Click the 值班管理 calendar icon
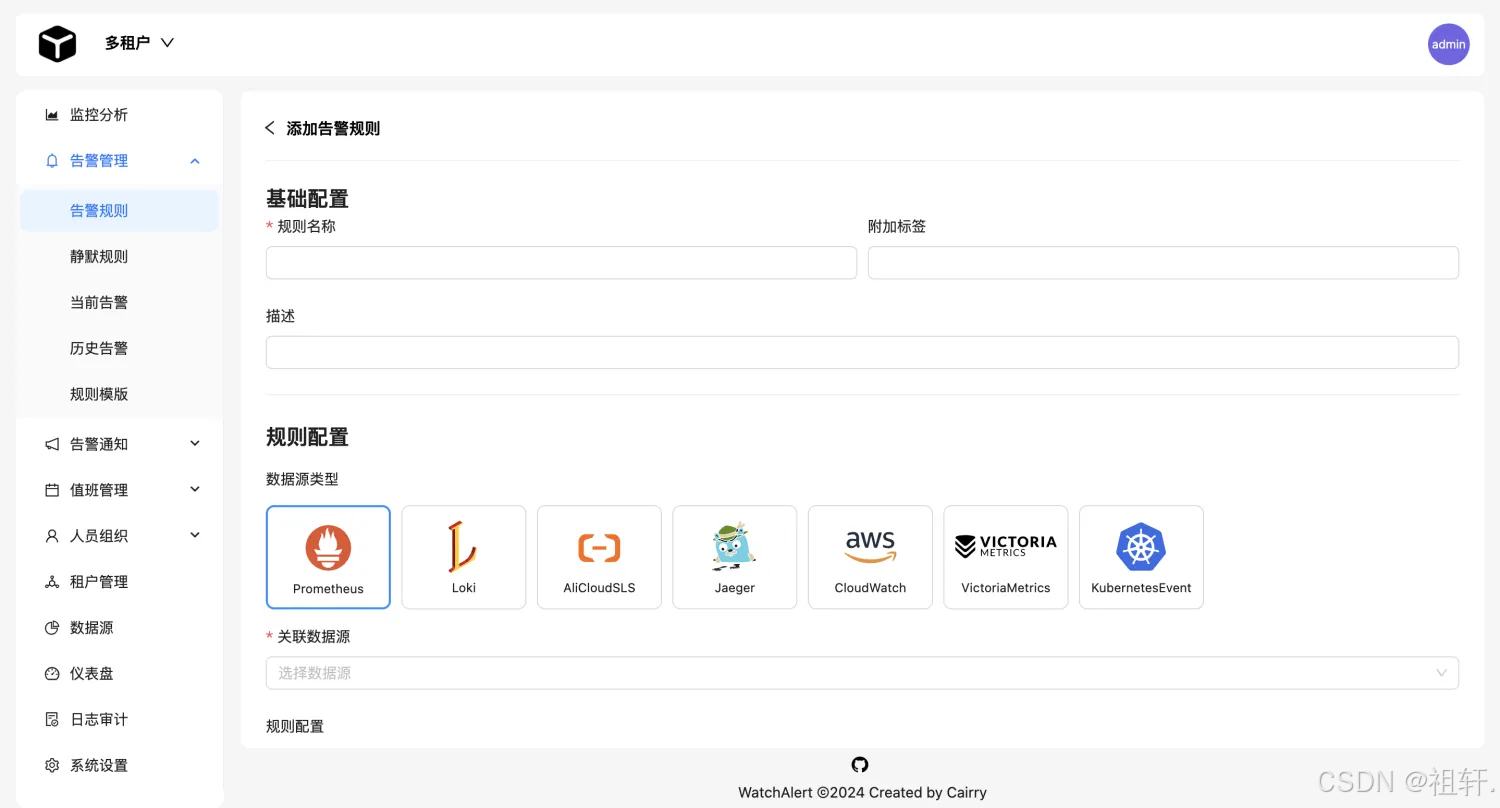This screenshot has width=1500, height=808. [x=52, y=490]
